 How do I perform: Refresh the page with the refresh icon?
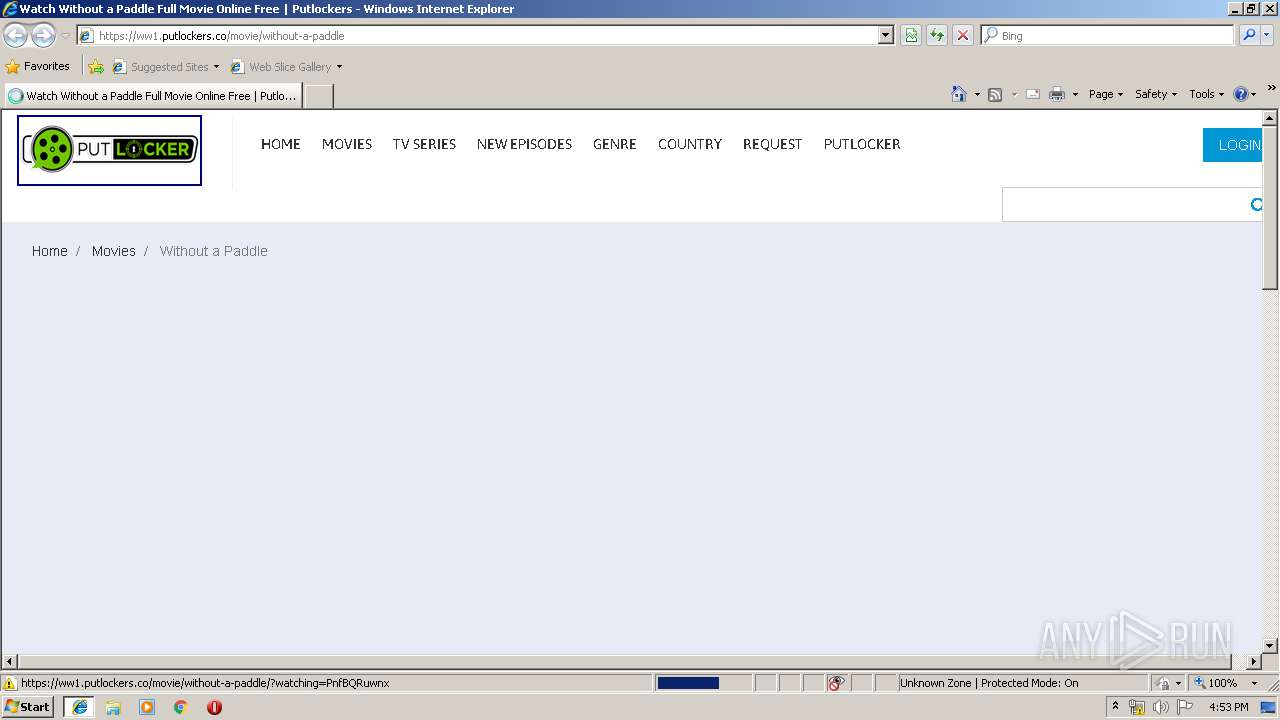pyautogui.click(x=937, y=35)
